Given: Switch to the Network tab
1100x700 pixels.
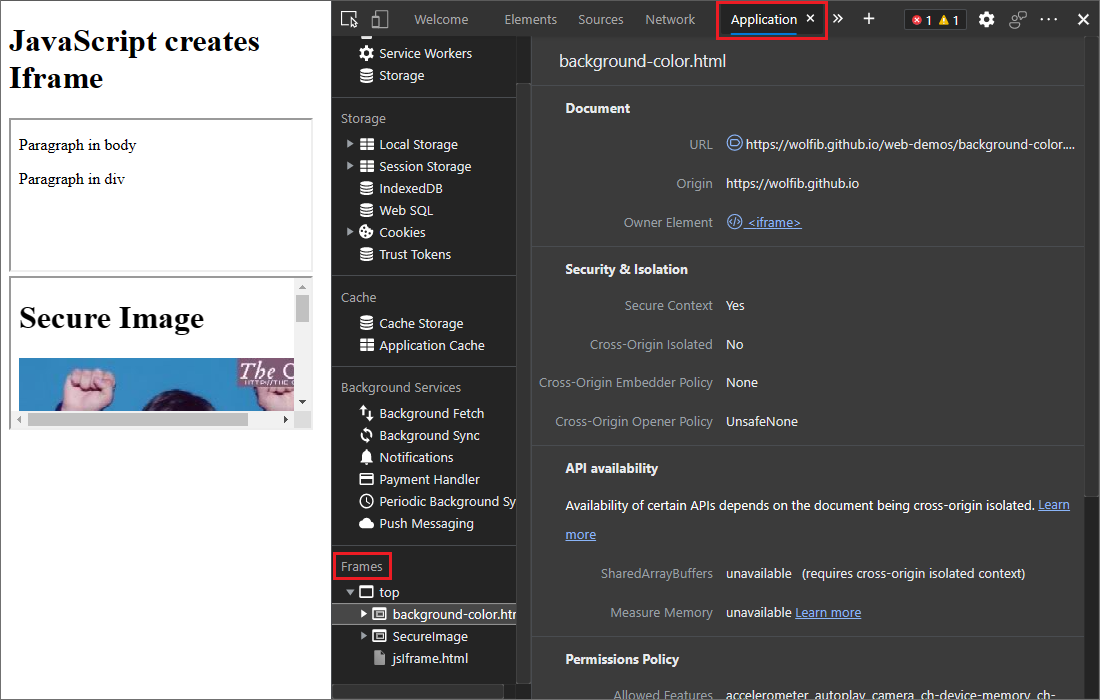Looking at the screenshot, I should tap(670, 19).
